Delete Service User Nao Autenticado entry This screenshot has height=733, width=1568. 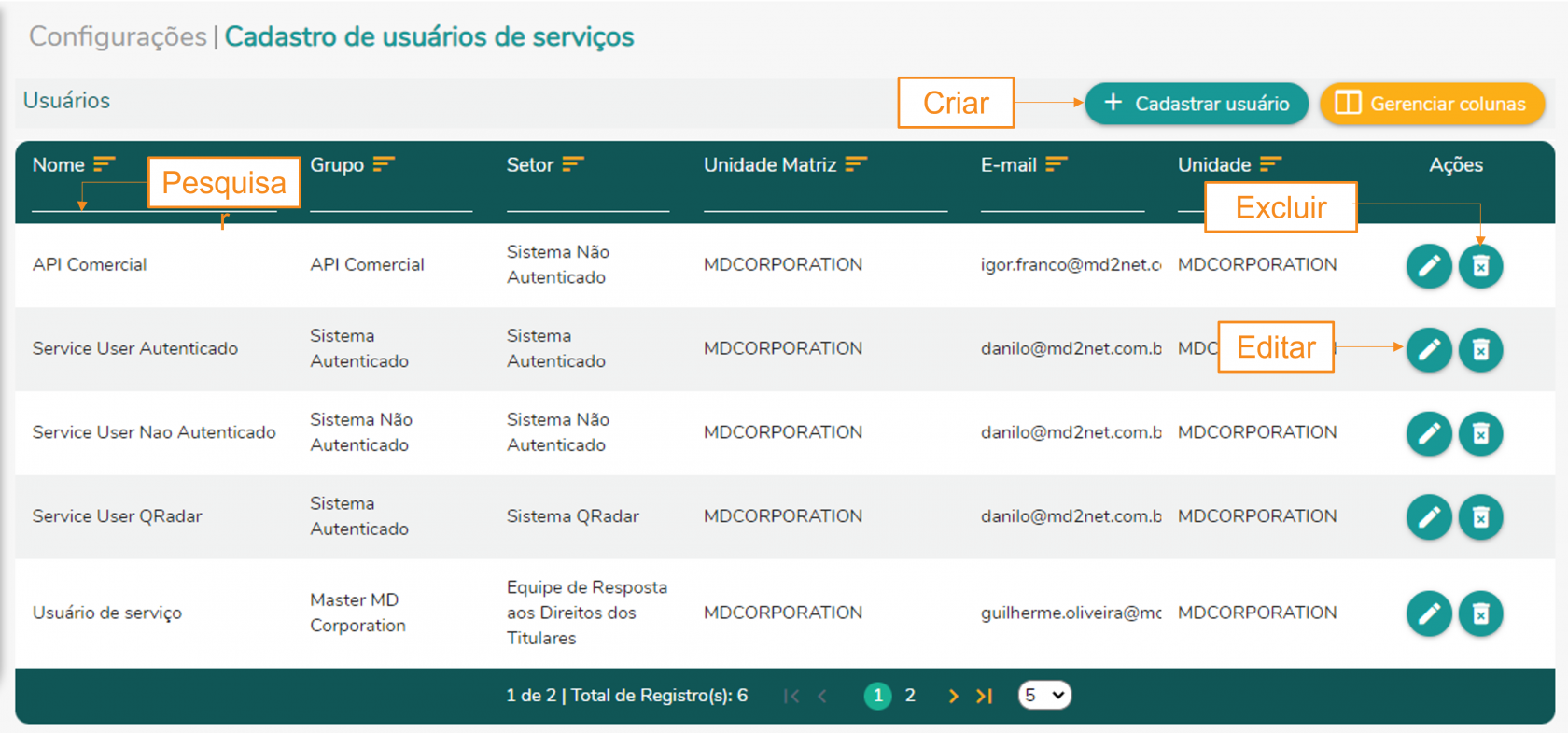(x=1481, y=433)
